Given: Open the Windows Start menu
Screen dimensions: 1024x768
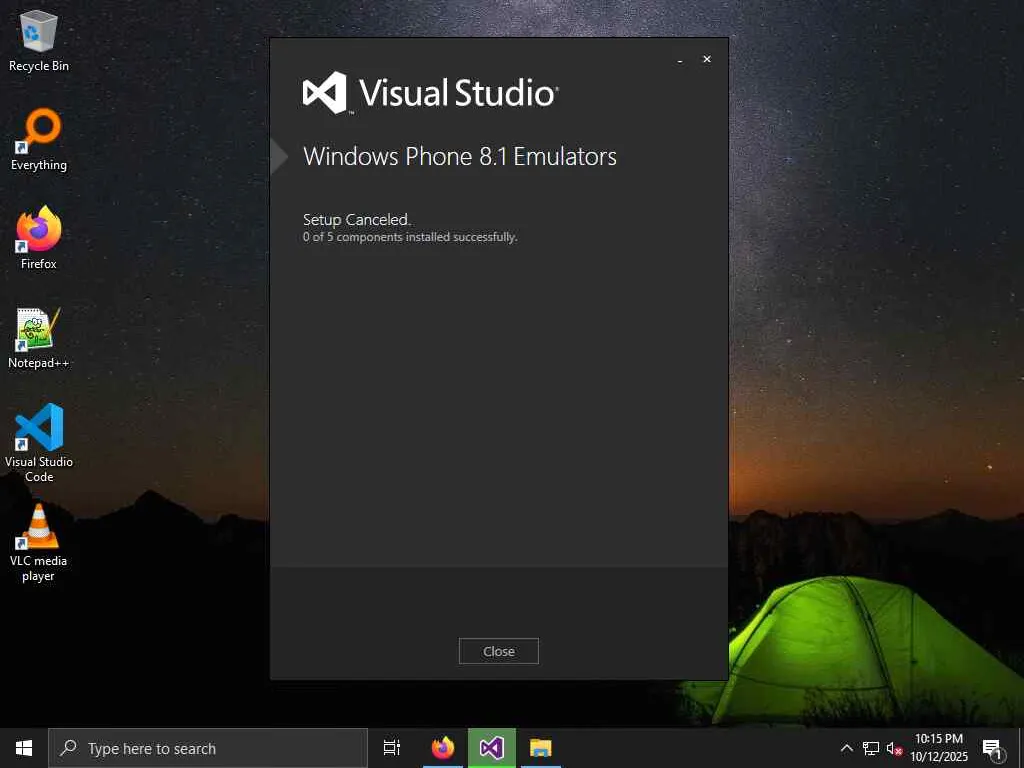Looking at the screenshot, I should tap(24, 748).
